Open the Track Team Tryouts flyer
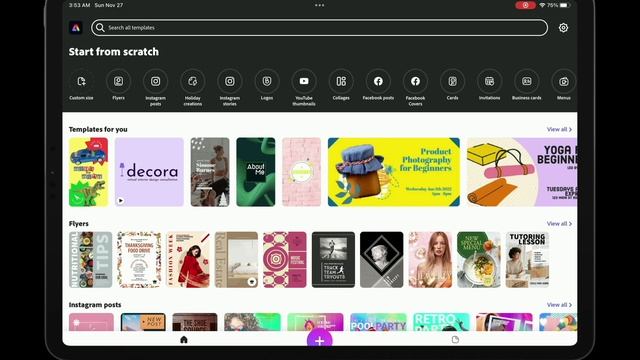 333,260
